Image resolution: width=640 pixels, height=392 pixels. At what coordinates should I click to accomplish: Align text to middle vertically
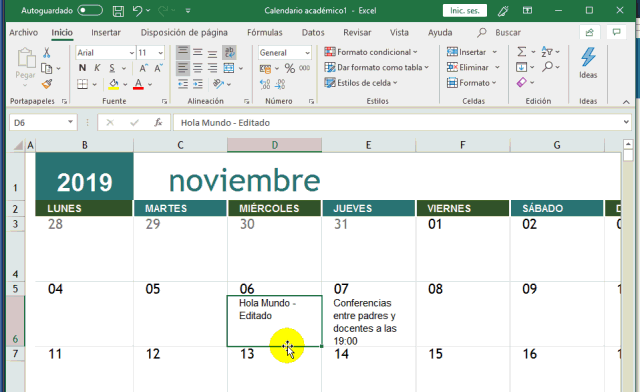pyautogui.click(x=198, y=52)
